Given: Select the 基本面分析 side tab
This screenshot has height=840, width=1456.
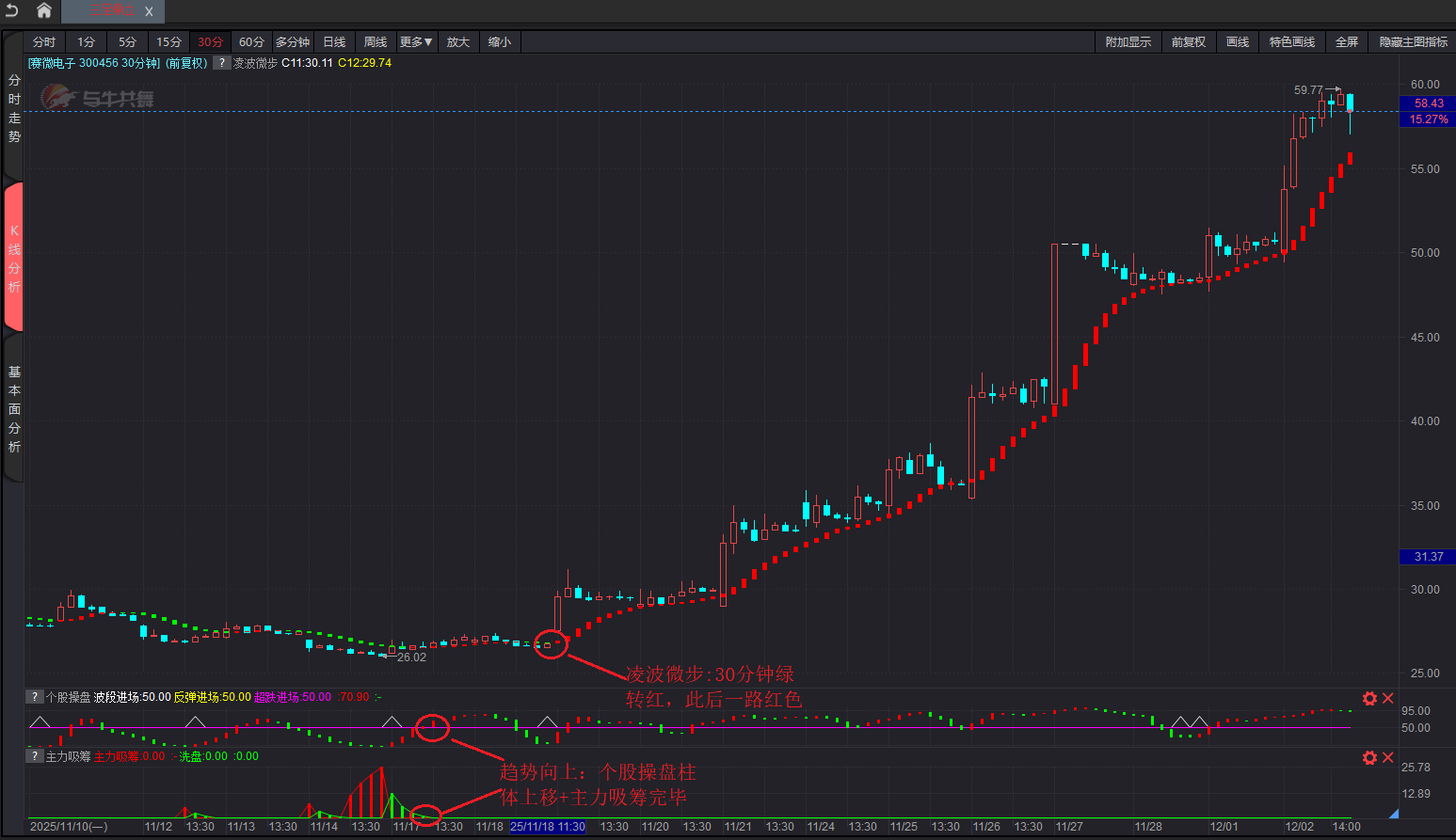Looking at the screenshot, I should pos(14,409).
